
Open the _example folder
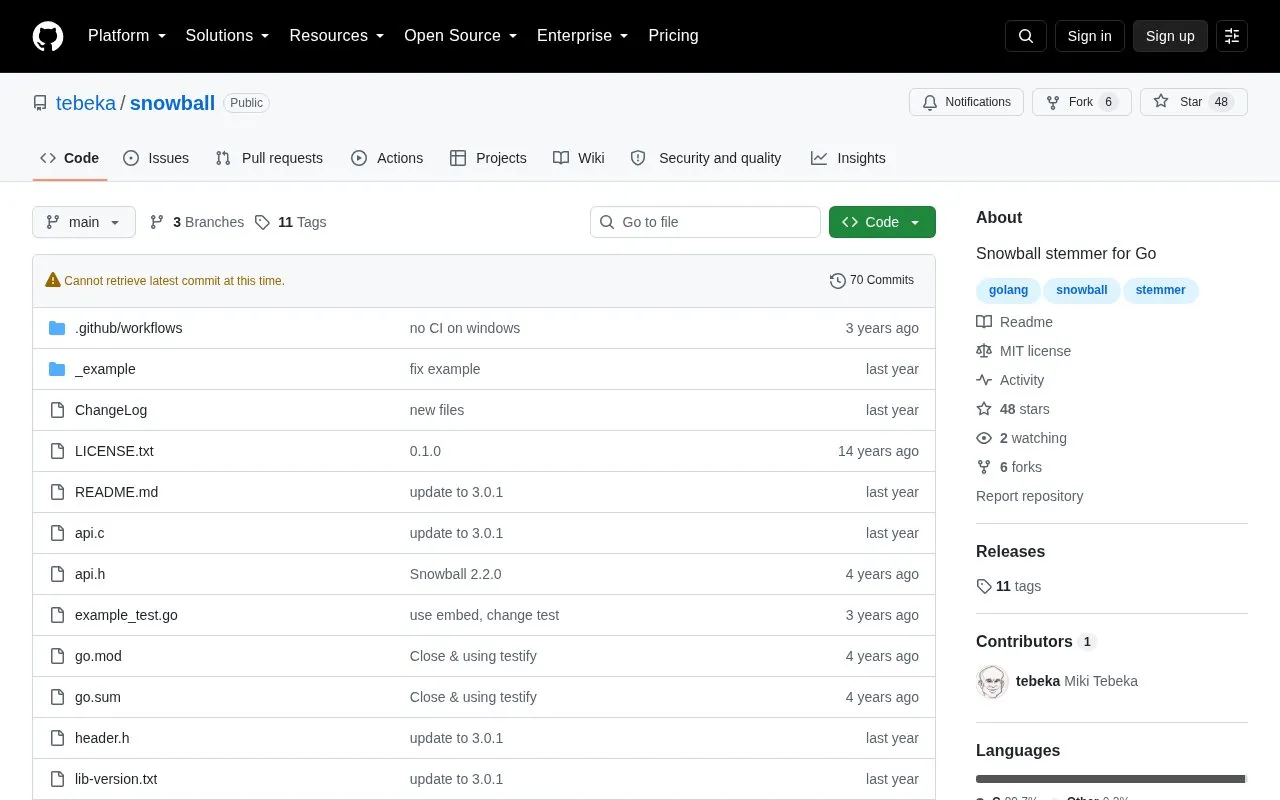point(105,369)
